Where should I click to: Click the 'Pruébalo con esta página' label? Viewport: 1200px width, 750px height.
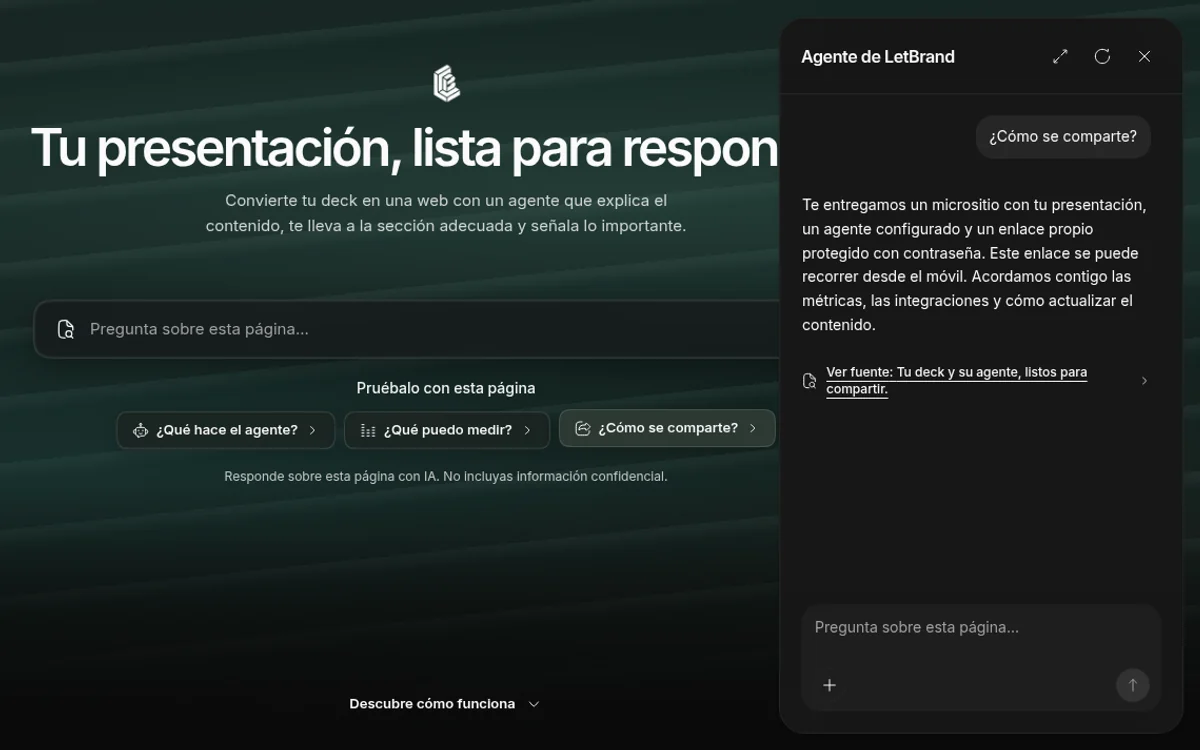(446, 388)
